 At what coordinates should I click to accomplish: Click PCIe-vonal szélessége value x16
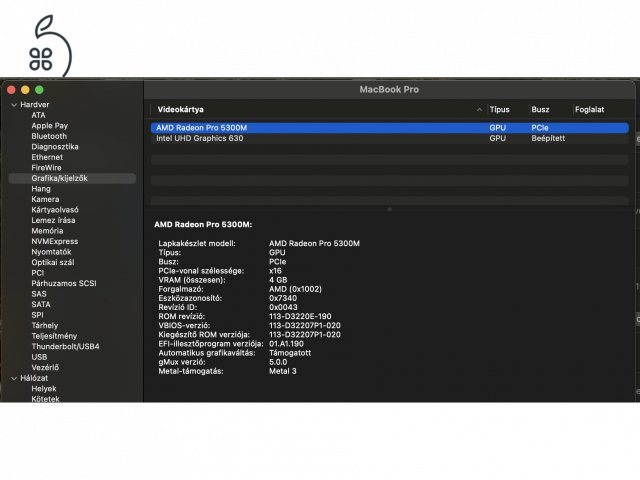(275, 271)
